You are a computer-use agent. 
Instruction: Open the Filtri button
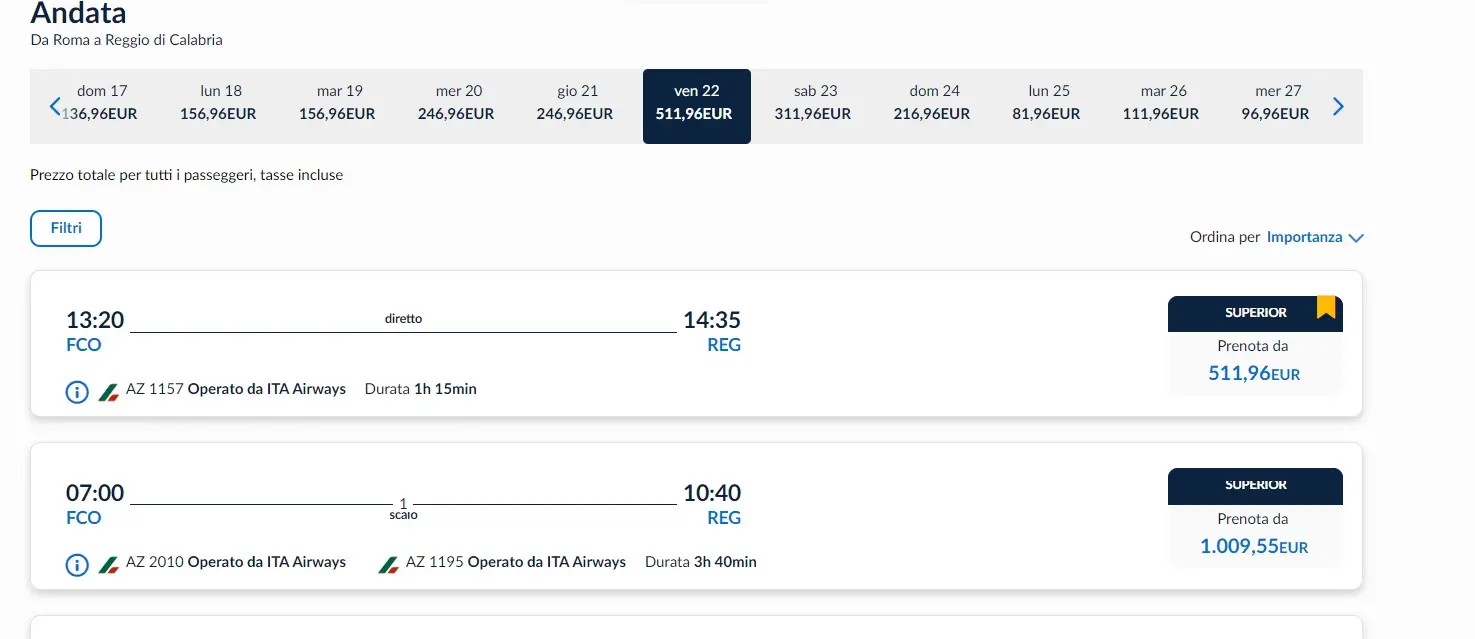coord(66,228)
